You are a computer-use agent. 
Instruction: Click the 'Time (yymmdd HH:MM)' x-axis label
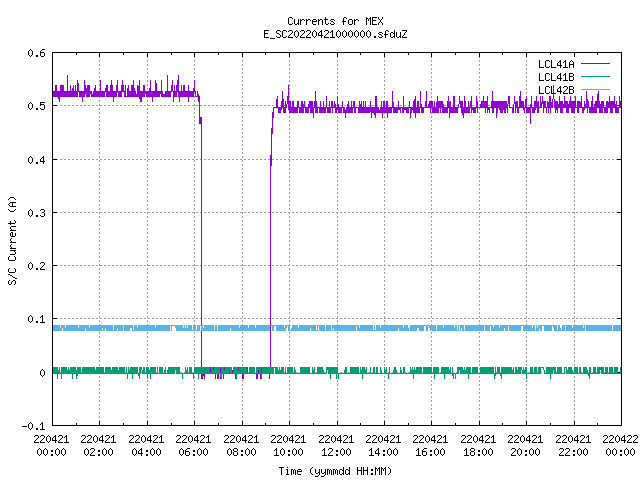(335, 471)
